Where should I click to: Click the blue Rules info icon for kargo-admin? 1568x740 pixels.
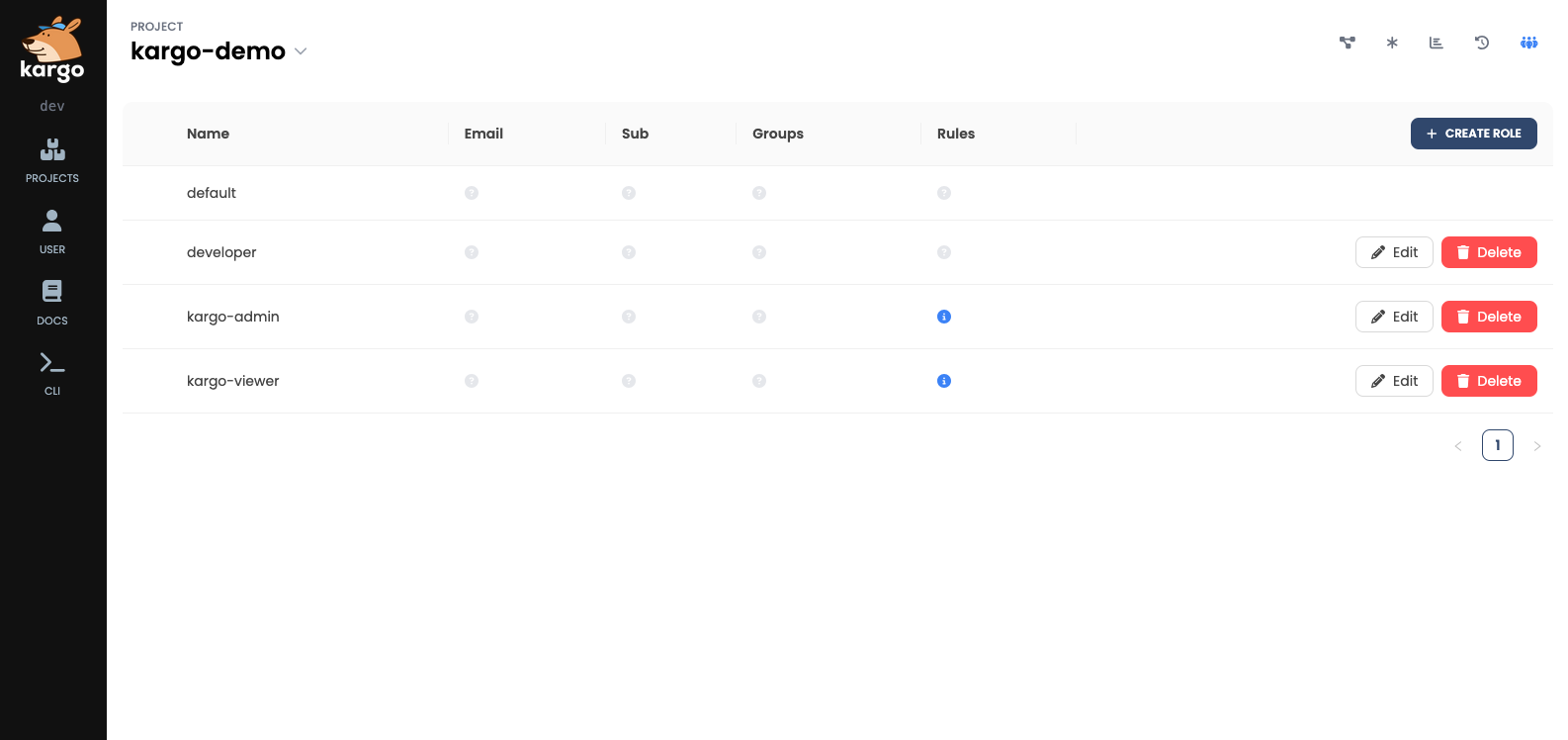(x=944, y=317)
